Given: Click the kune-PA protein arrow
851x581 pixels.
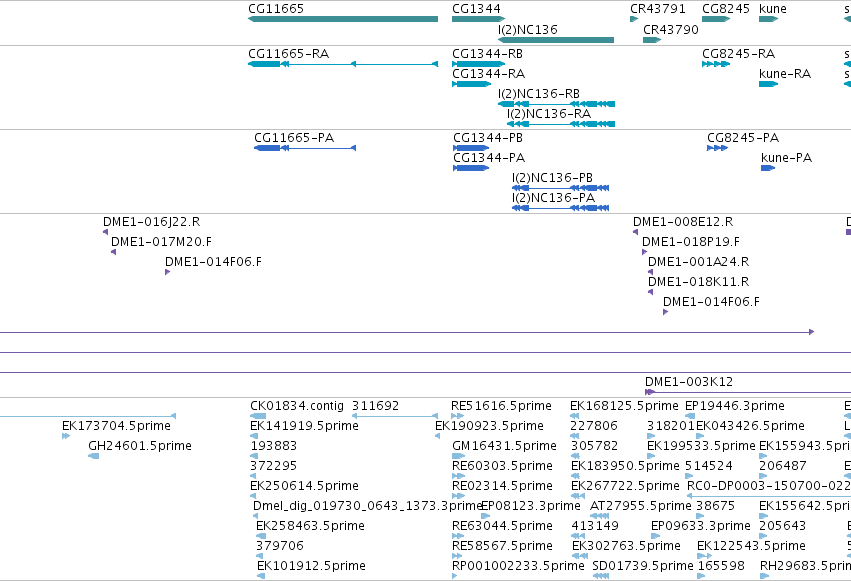Looking at the screenshot, I should tap(768, 168).
